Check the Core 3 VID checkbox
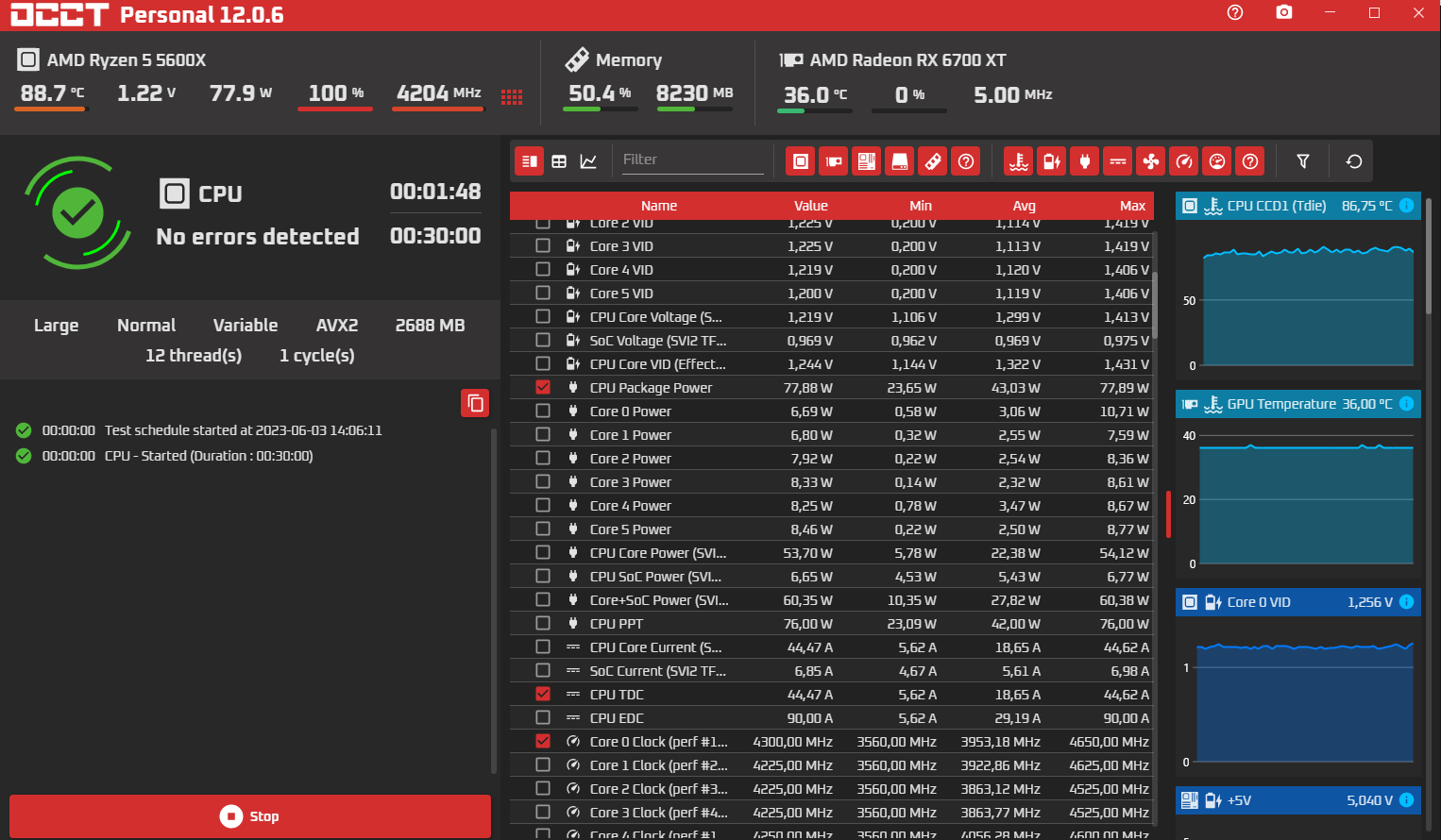Viewport: 1441px width, 840px height. (x=543, y=245)
